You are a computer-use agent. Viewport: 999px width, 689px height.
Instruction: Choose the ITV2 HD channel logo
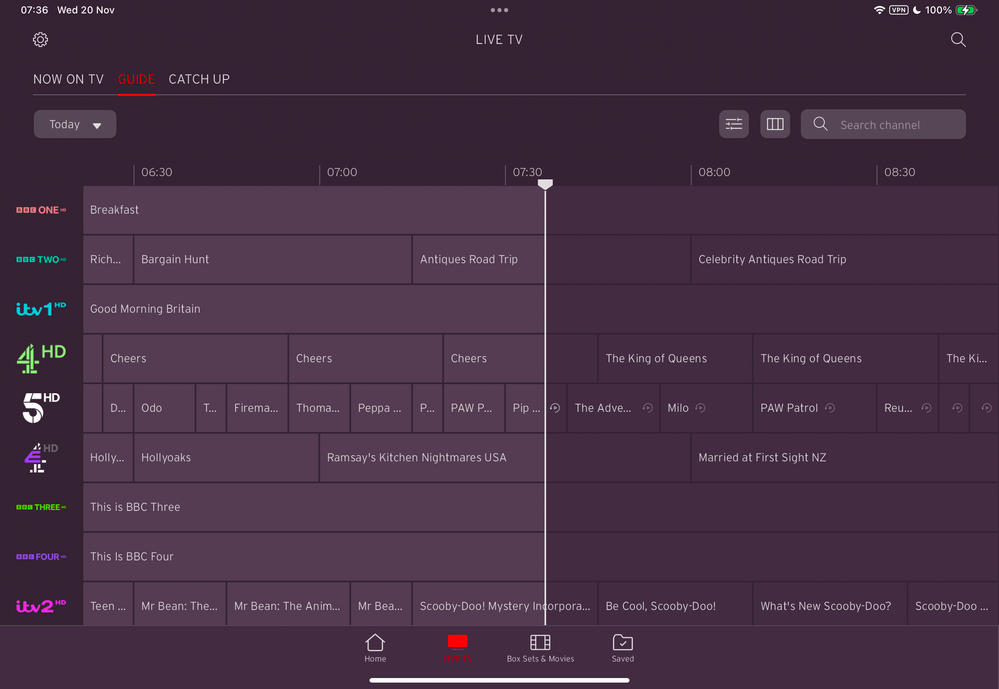pos(41,606)
